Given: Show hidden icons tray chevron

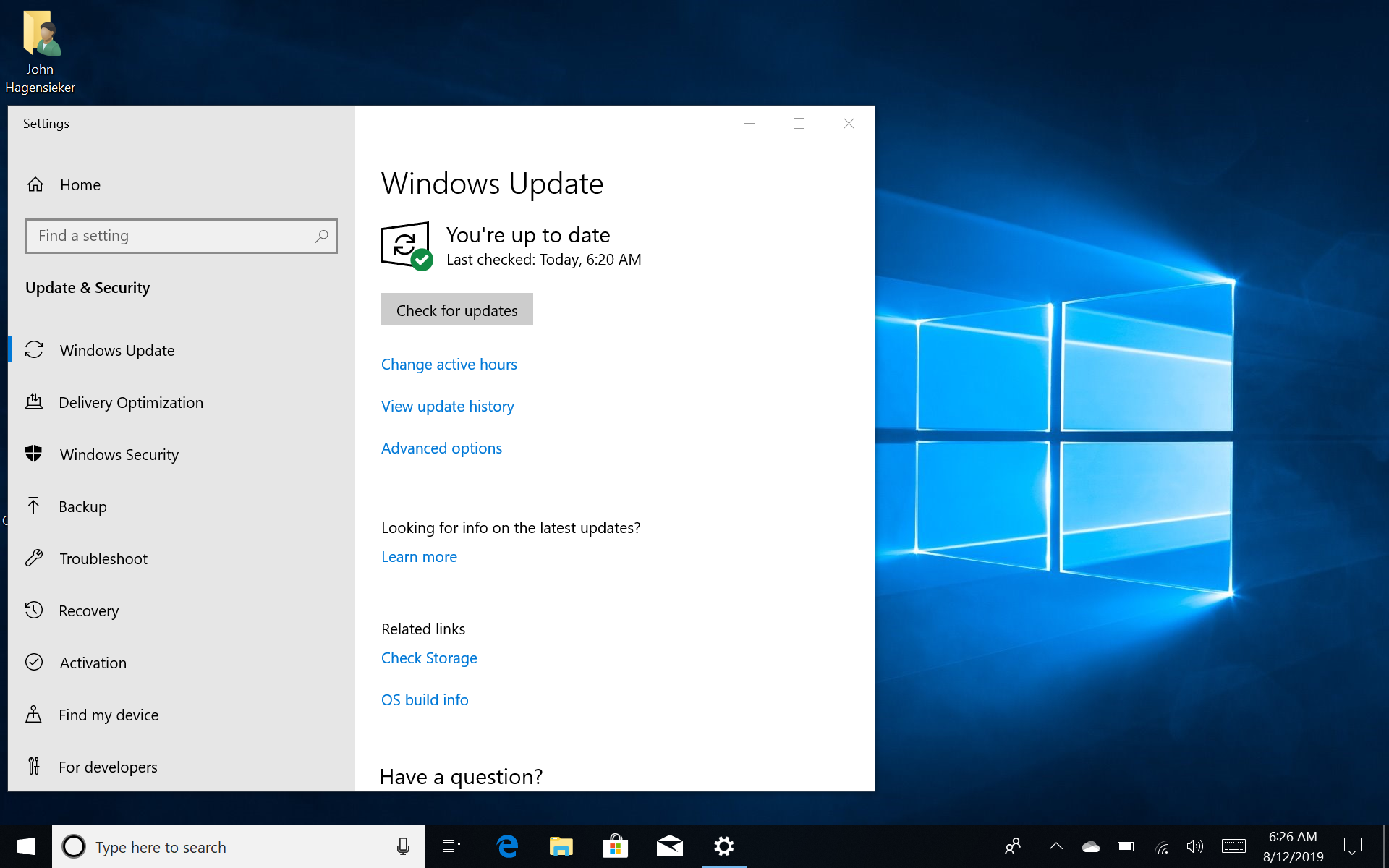Looking at the screenshot, I should [1056, 846].
